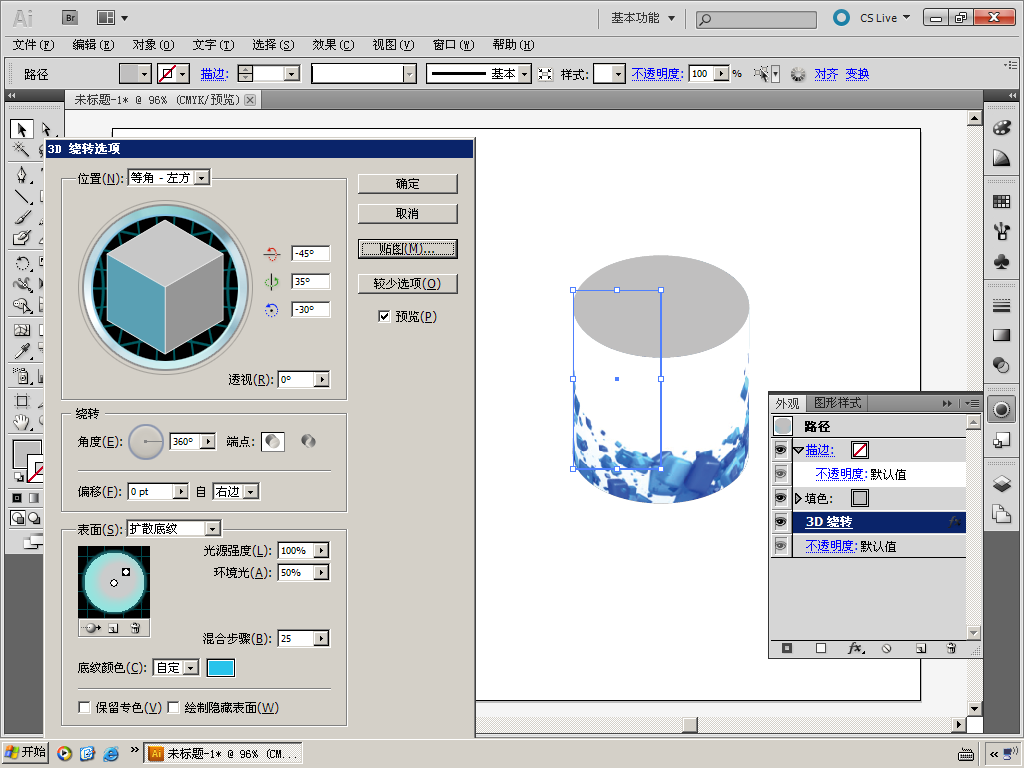Enable the 保留专色 checkbox

(85, 708)
